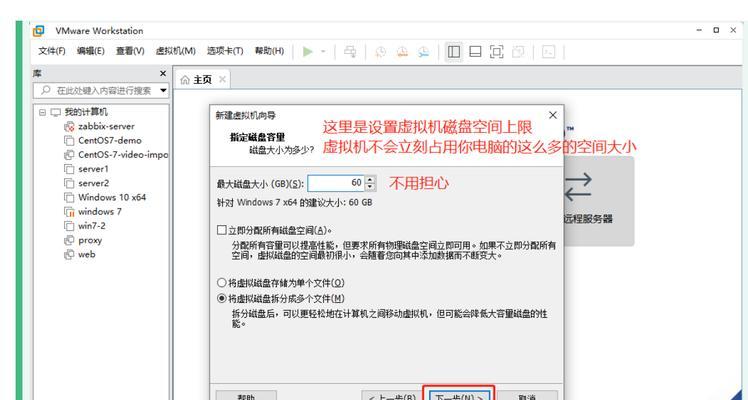The image size is (748, 400).
Task: Open console view toolbar icon
Action: (549, 51)
